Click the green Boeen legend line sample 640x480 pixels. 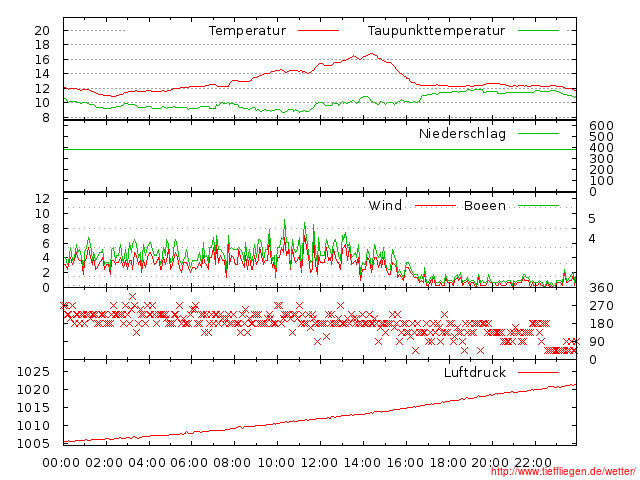pos(538,206)
